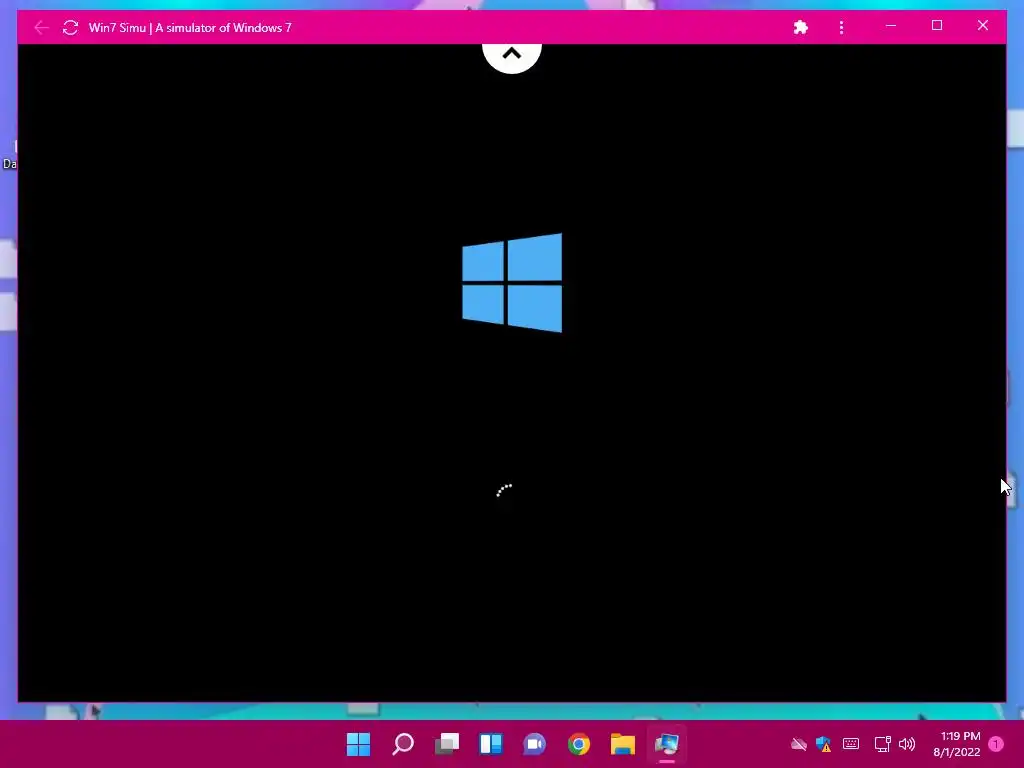Viewport: 1024px width, 768px height.
Task: Open the Windows Security tray icon
Action: point(824,744)
